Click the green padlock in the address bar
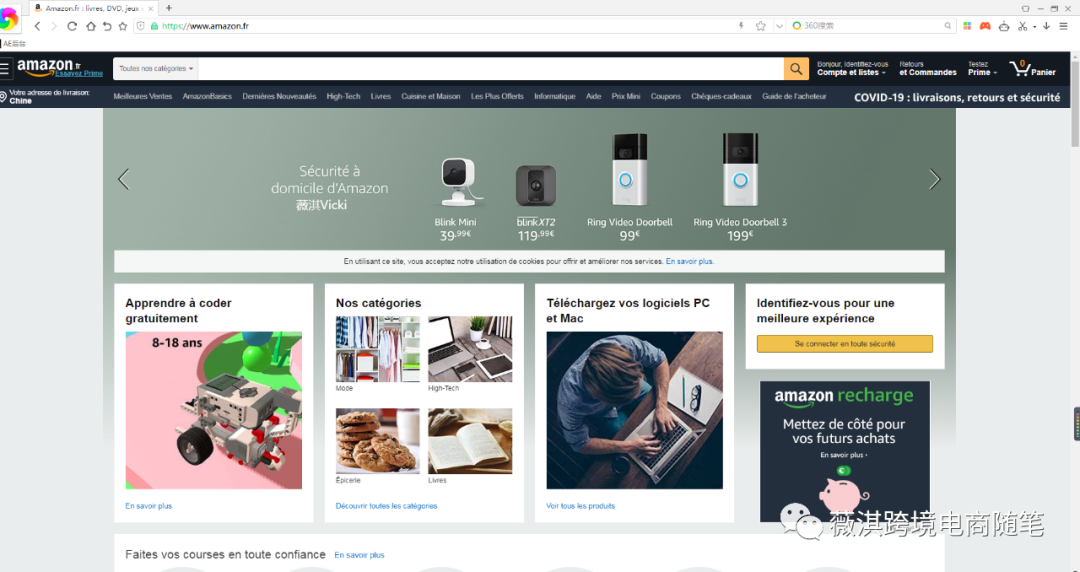Viewport: 1080px width, 572px height. pyautogui.click(x=154, y=26)
